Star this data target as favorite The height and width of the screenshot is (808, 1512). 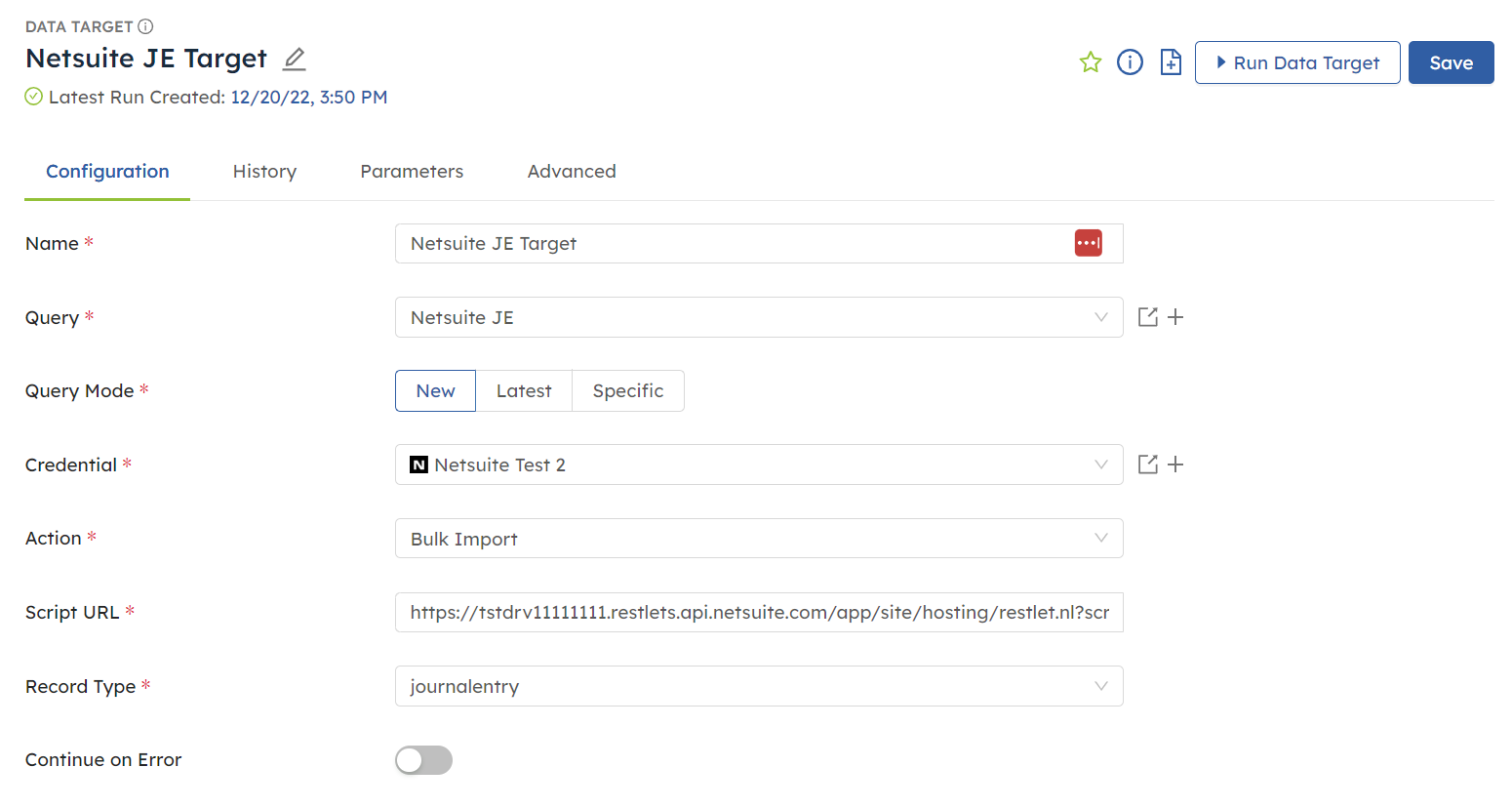1090,61
